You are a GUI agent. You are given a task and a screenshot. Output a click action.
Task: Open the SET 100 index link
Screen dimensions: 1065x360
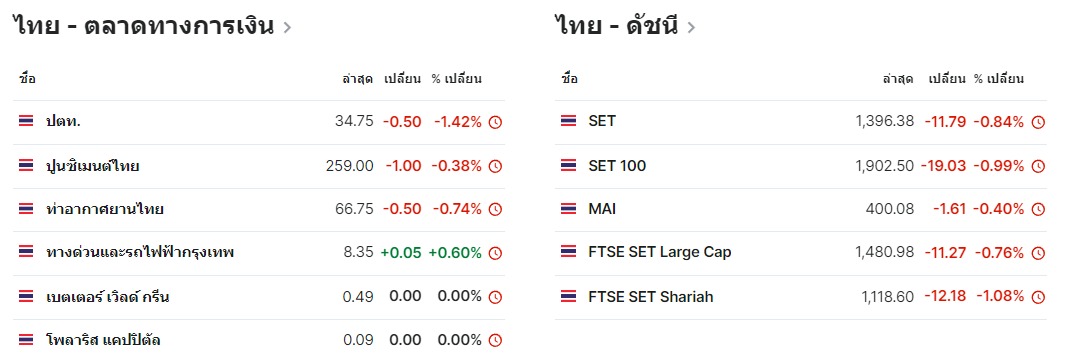point(617,165)
